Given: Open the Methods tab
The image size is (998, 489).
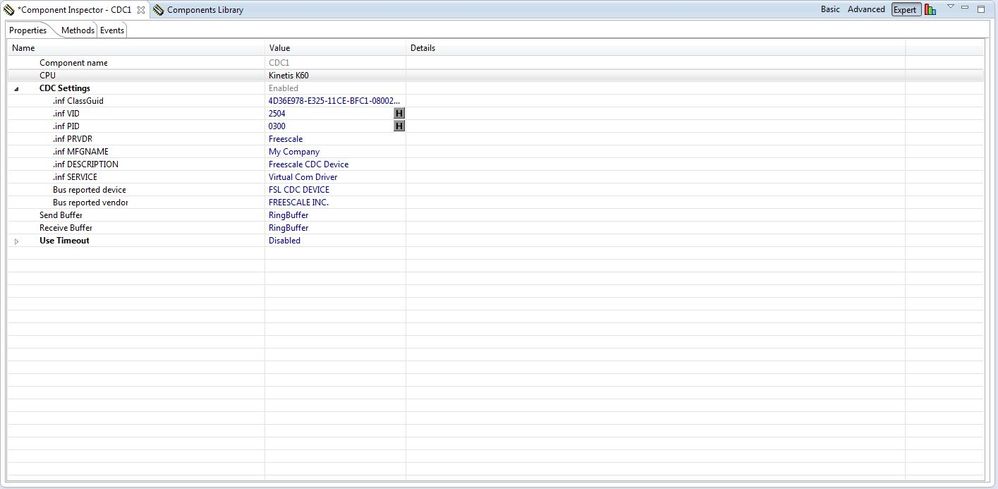Looking at the screenshot, I should [x=78, y=31].
